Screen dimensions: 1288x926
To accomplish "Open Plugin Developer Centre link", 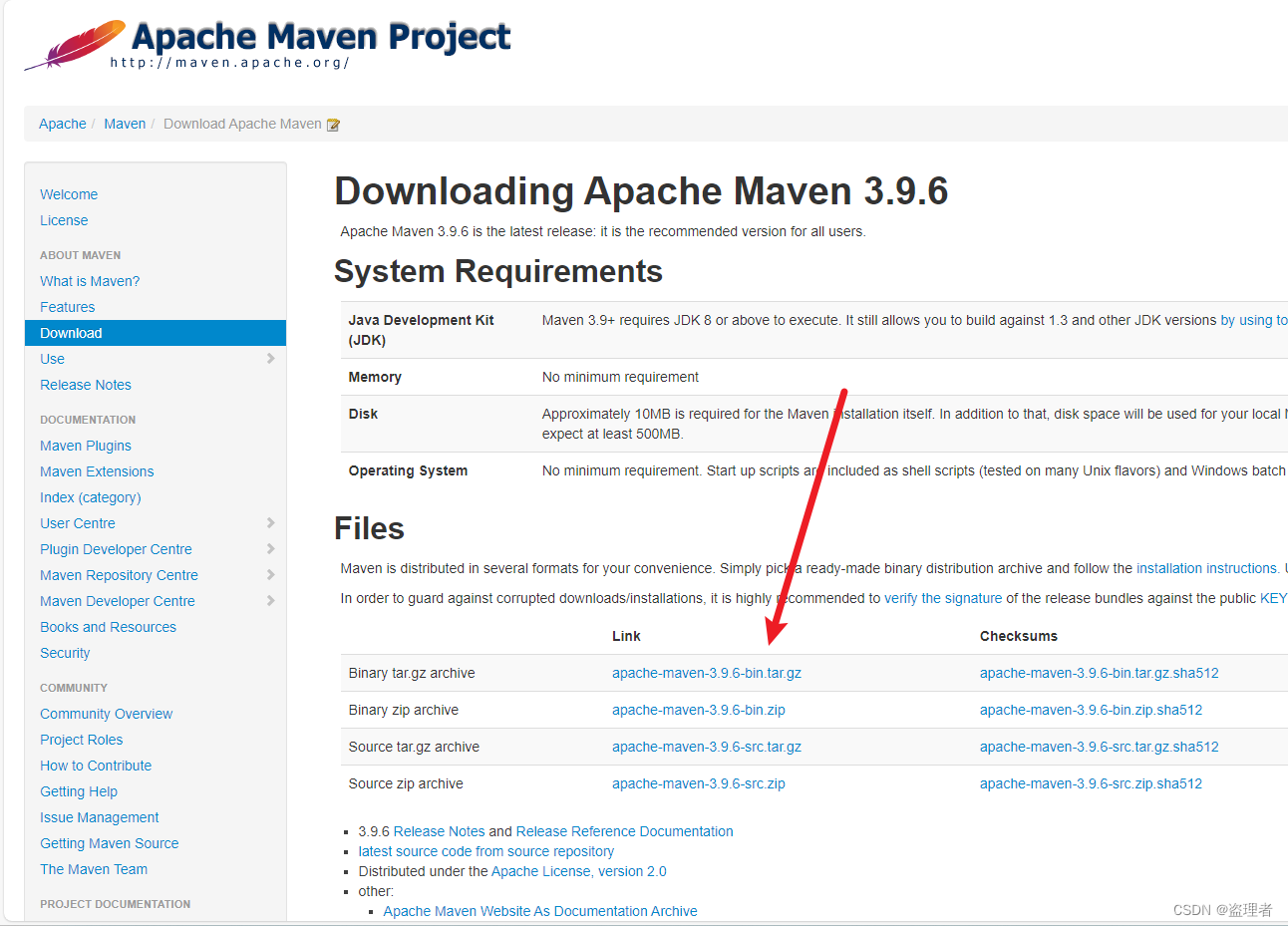I will point(116,549).
